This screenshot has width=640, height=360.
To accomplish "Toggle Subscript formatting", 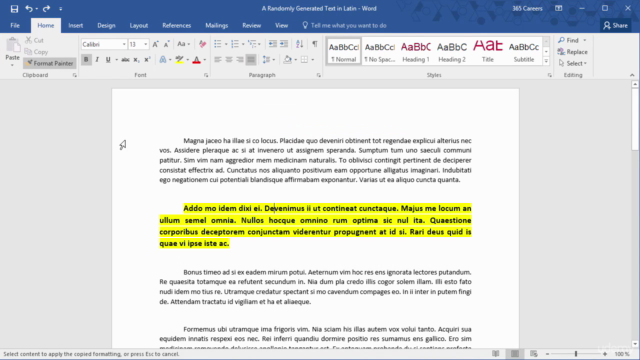I will (x=136, y=60).
